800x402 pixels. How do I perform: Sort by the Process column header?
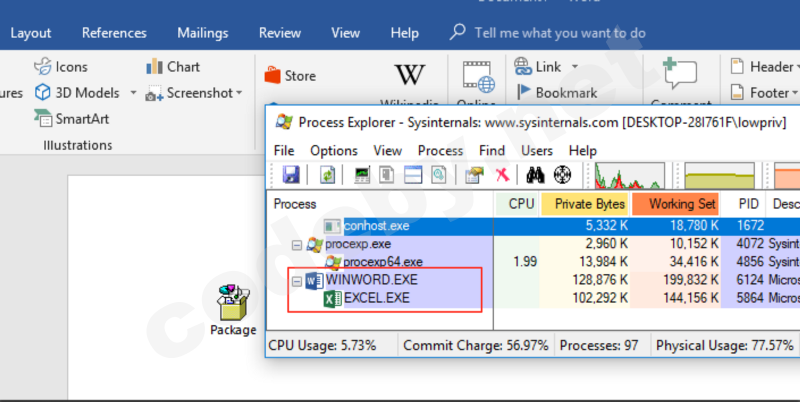coord(380,204)
